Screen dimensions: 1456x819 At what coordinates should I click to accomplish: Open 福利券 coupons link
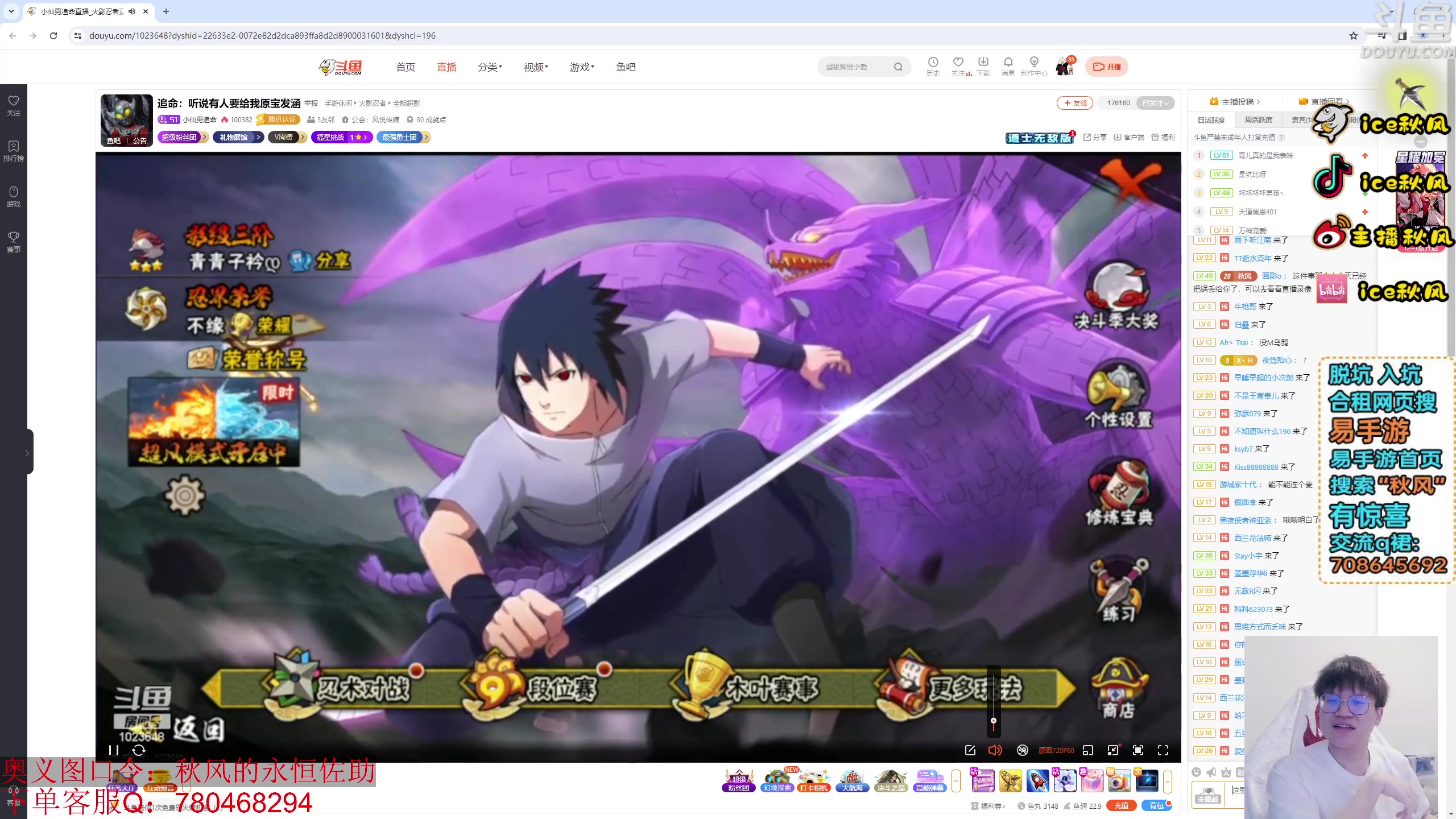coord(988,806)
